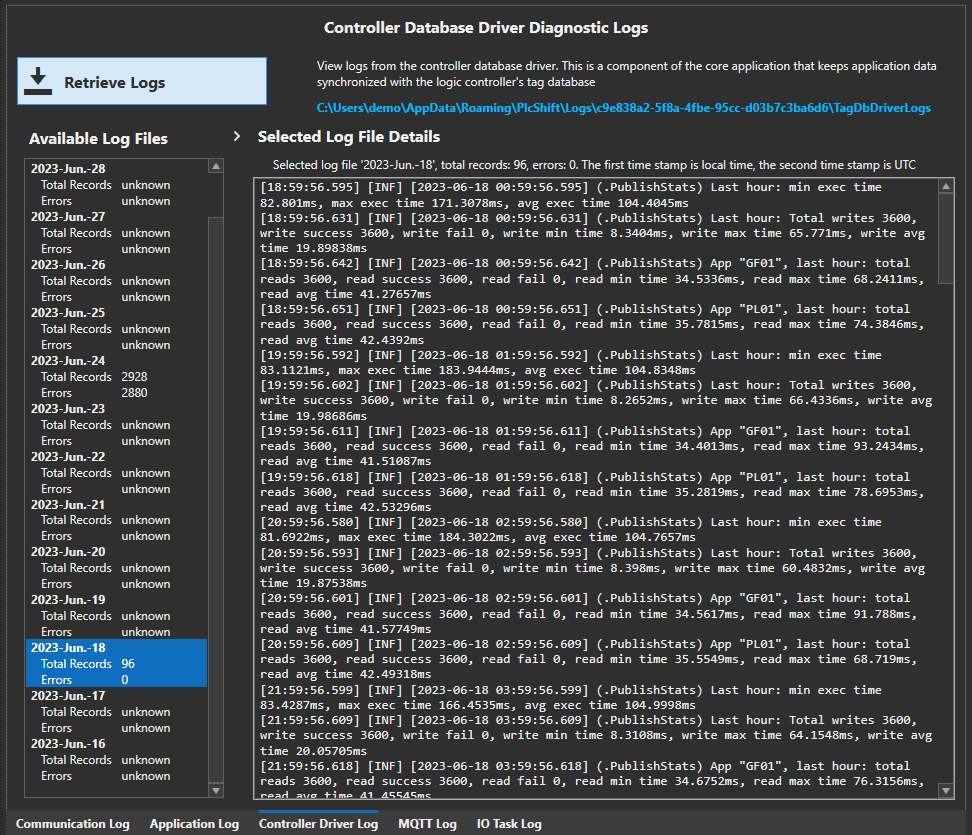Select the 2023-Jun.-26 log file
The image size is (972, 835).
point(117,280)
